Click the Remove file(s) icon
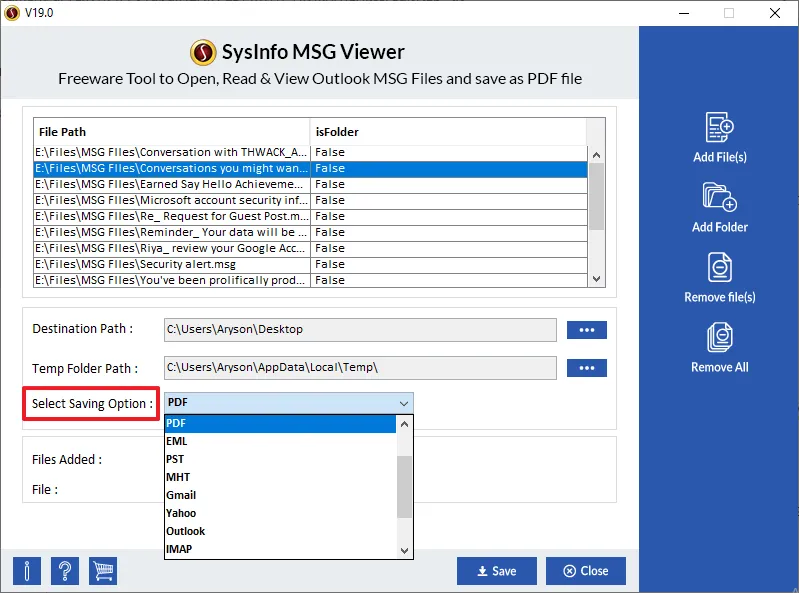This screenshot has height=593, width=799. (x=720, y=268)
